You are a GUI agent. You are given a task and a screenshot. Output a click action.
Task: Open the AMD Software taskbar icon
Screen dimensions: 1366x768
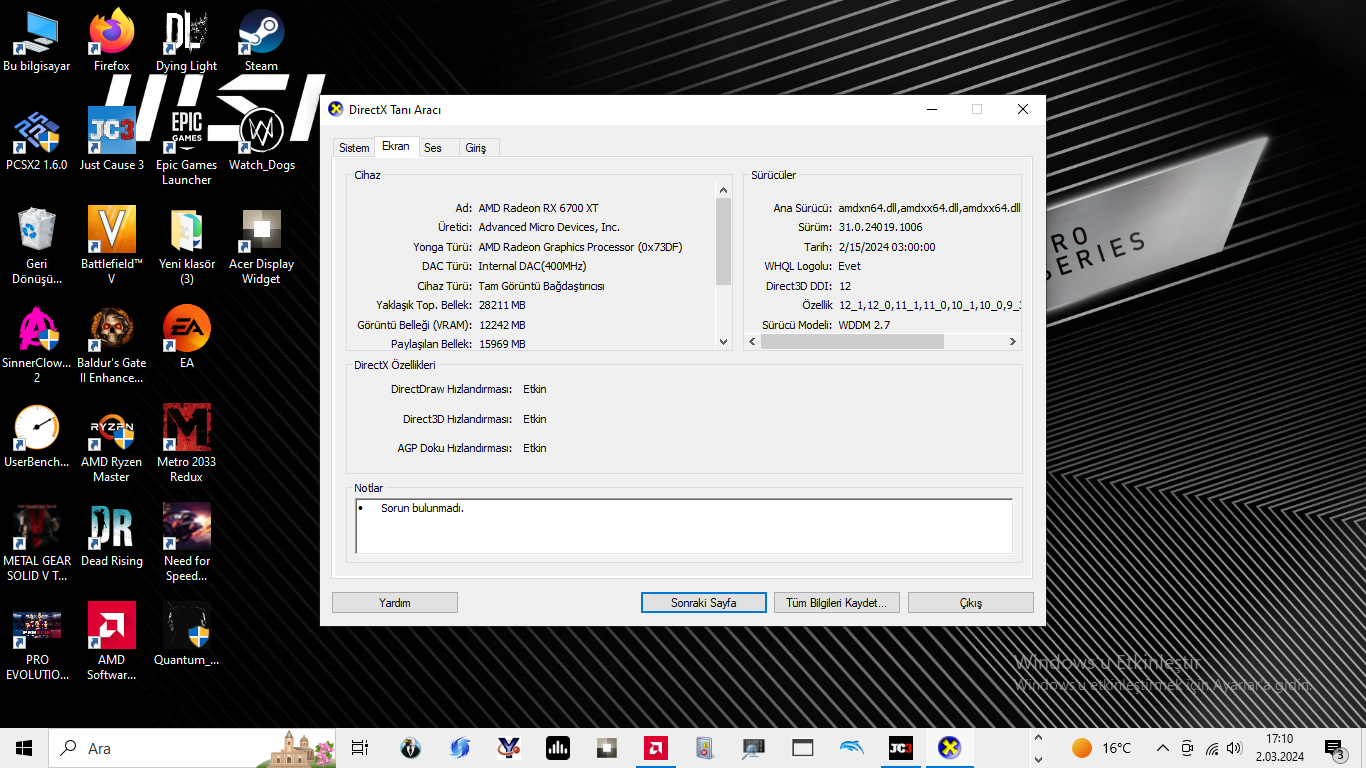coord(655,748)
